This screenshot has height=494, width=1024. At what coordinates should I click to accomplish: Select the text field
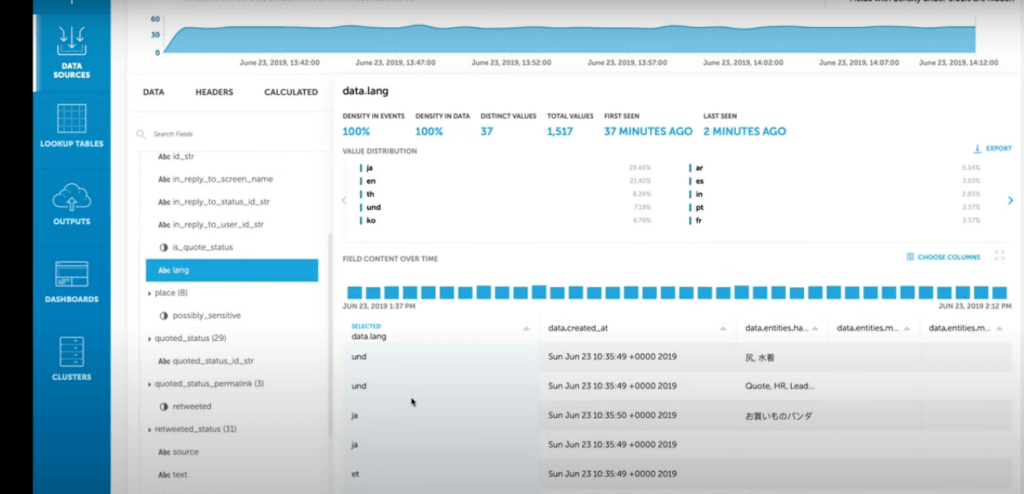(181, 475)
